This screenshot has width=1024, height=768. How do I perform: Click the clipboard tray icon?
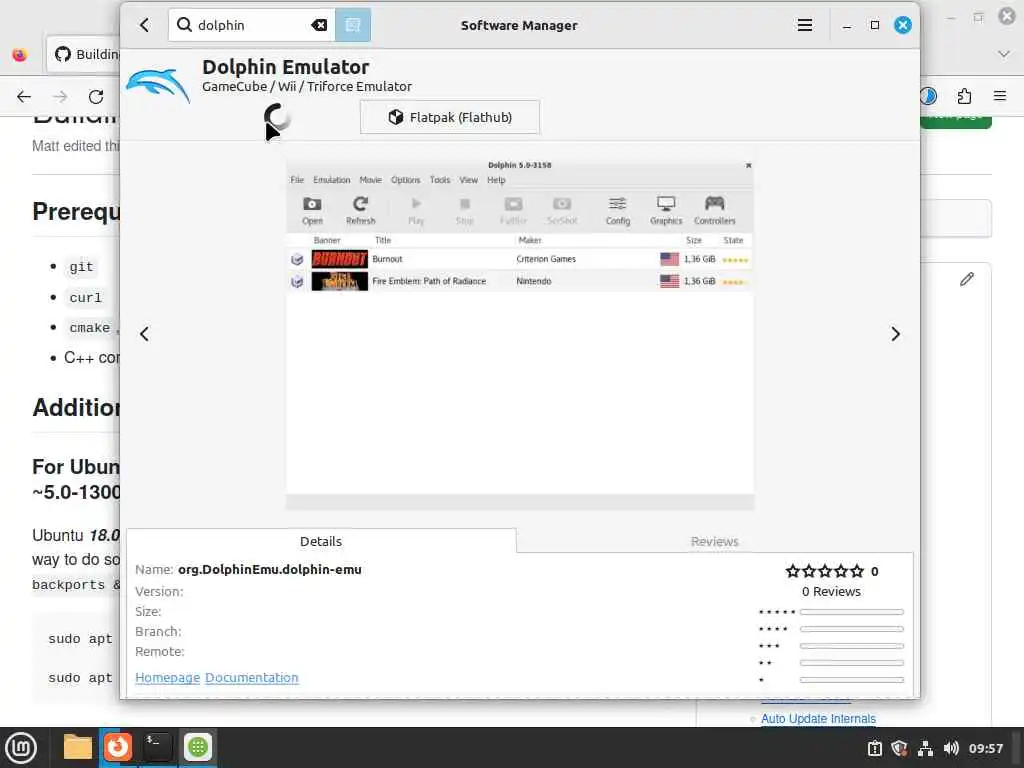tap(874, 748)
